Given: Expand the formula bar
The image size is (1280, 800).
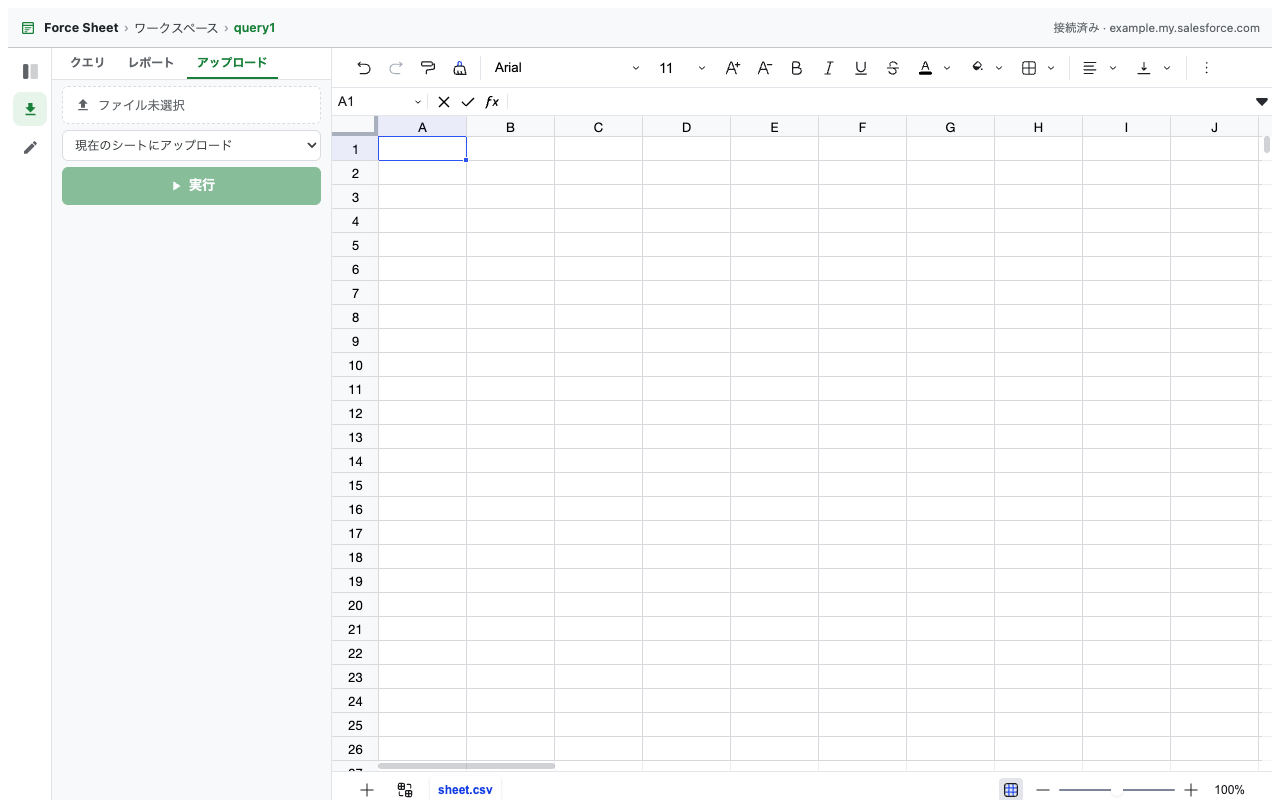Looking at the screenshot, I should pos(1262,102).
